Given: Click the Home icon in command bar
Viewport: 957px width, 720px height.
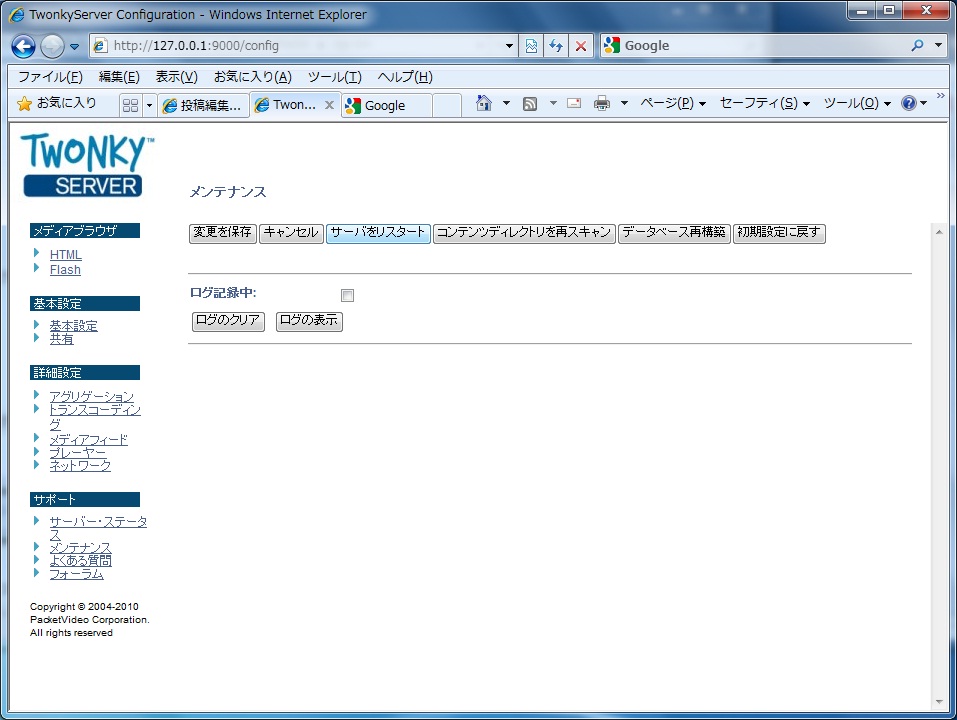Looking at the screenshot, I should coord(483,103).
